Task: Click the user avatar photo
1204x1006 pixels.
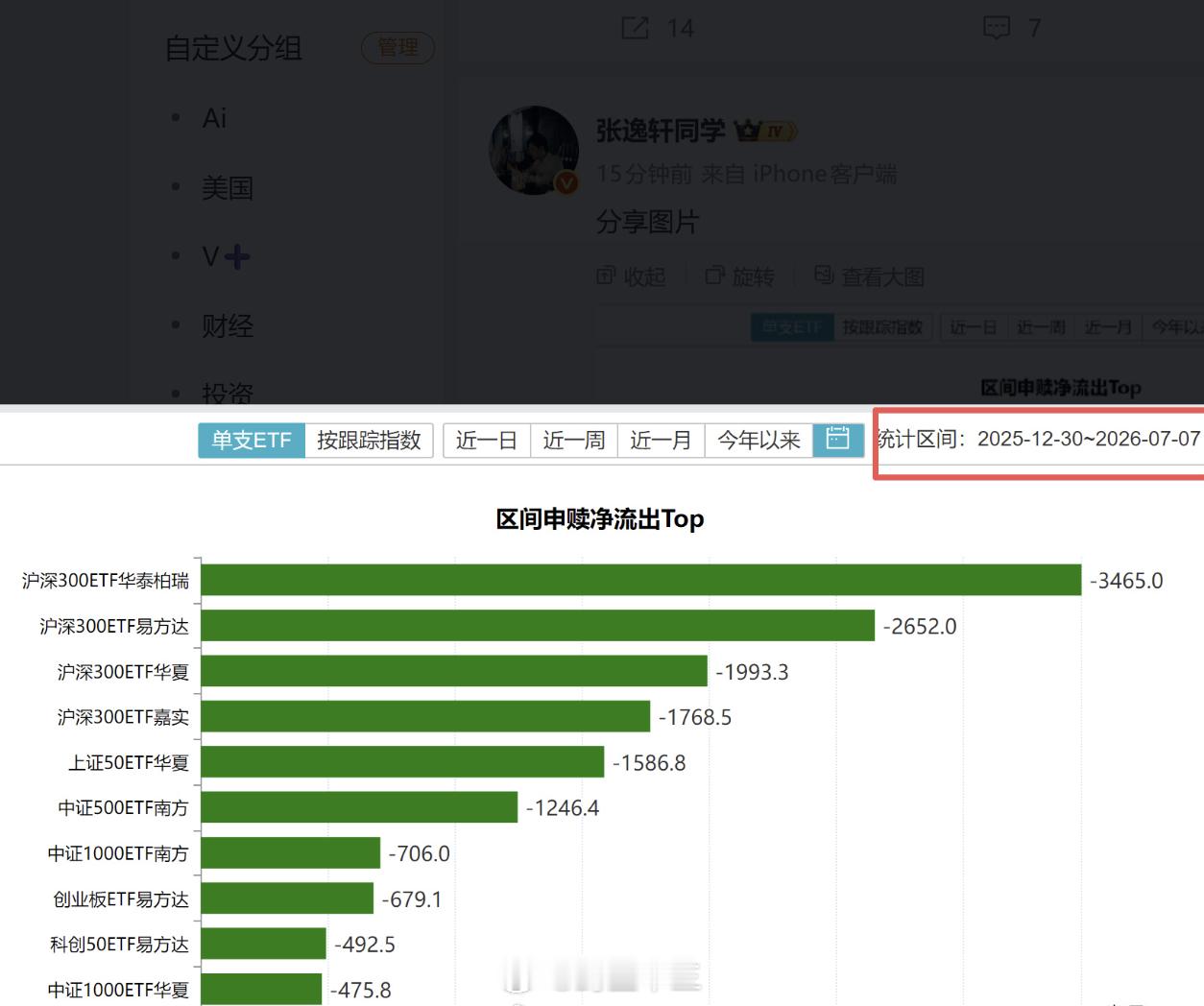Action: click(535, 151)
